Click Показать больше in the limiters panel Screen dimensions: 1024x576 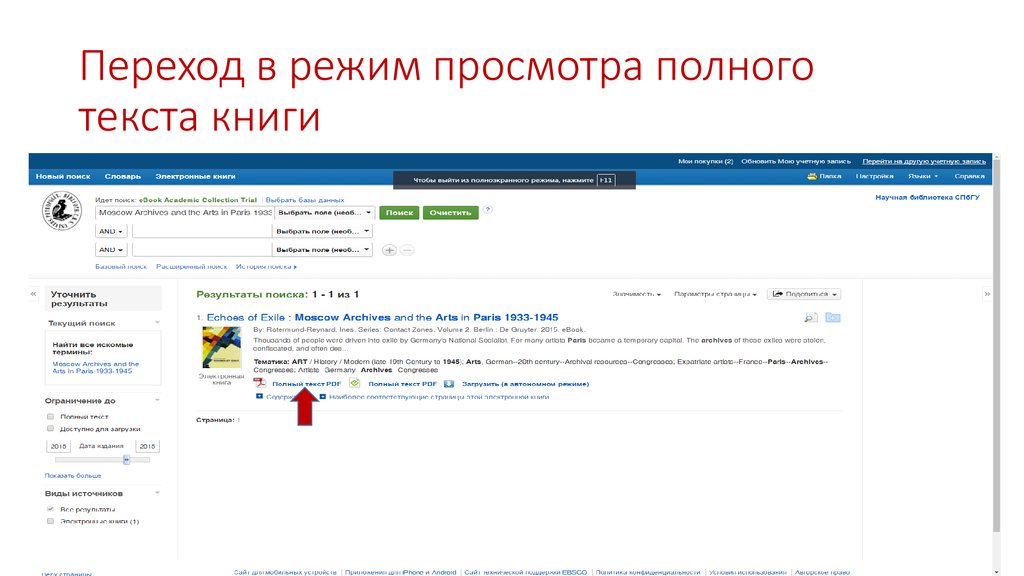pos(73,475)
